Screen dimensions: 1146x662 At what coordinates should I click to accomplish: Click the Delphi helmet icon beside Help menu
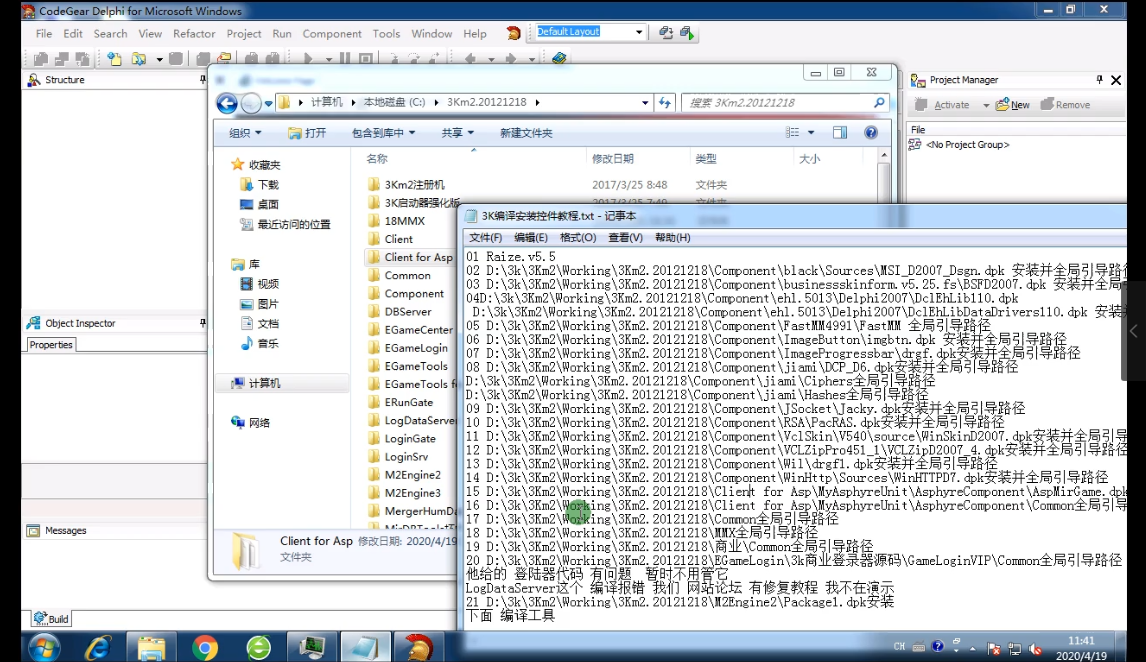tap(513, 33)
